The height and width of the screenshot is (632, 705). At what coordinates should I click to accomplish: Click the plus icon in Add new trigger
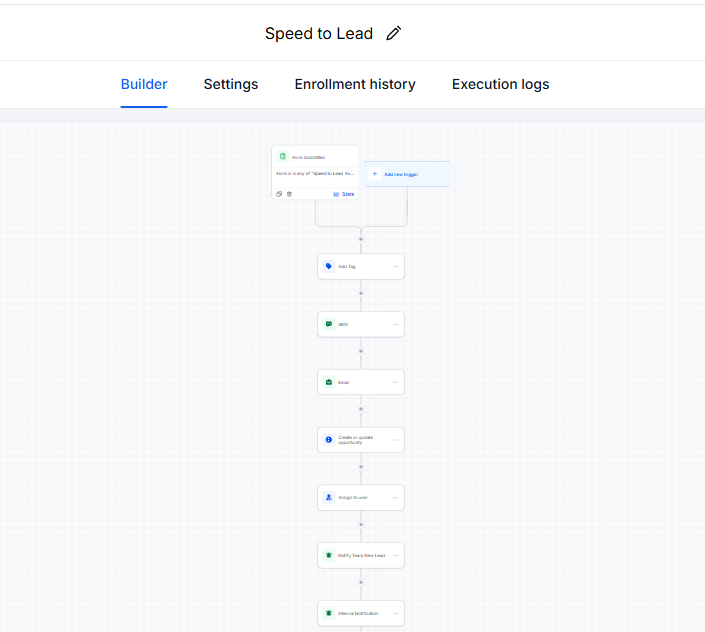375,174
